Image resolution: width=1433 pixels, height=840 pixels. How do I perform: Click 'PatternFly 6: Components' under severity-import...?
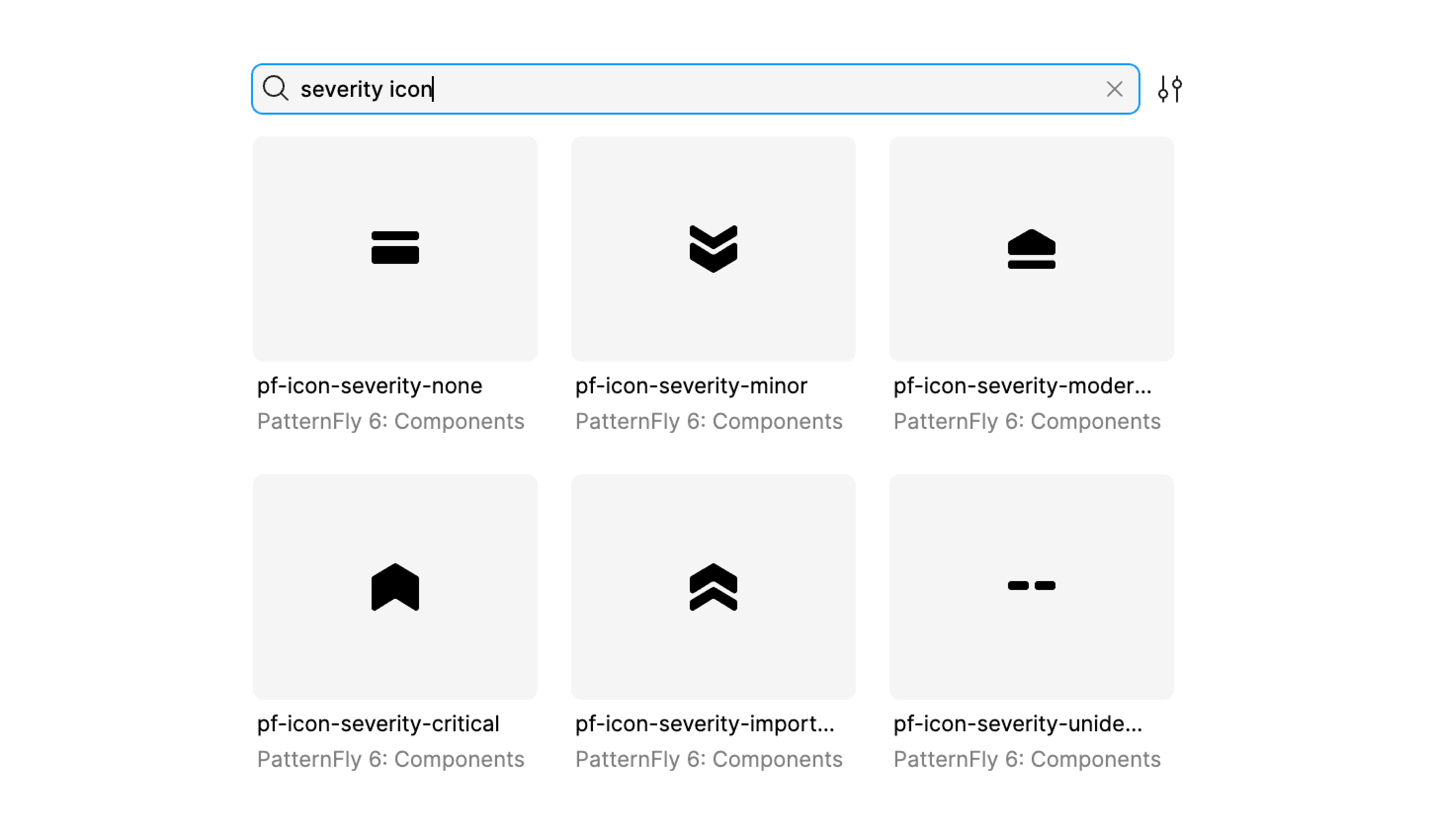click(709, 759)
